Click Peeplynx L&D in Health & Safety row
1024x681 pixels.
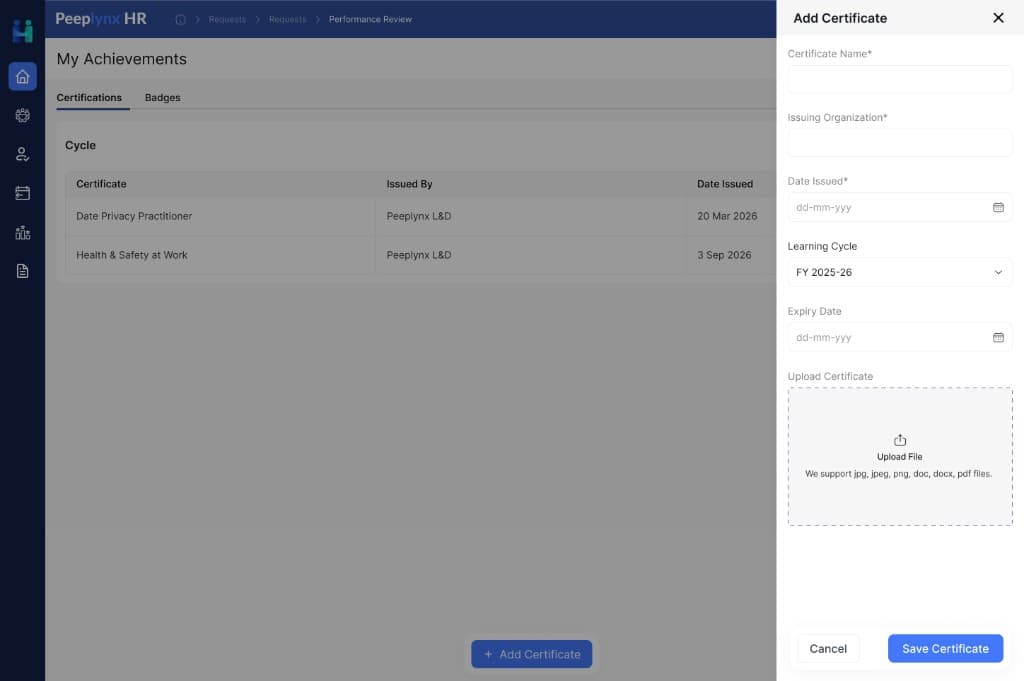(x=419, y=255)
